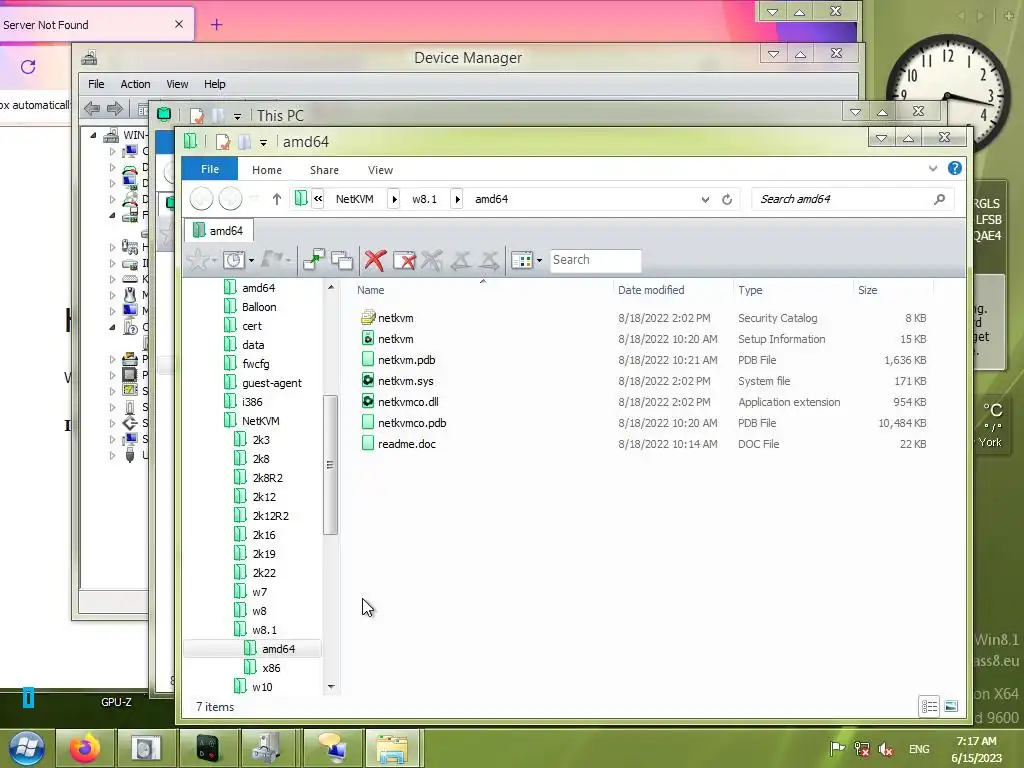Image resolution: width=1024 pixels, height=768 pixels.
Task: Click the grayed close-left arrow icon
Action: click(460, 260)
